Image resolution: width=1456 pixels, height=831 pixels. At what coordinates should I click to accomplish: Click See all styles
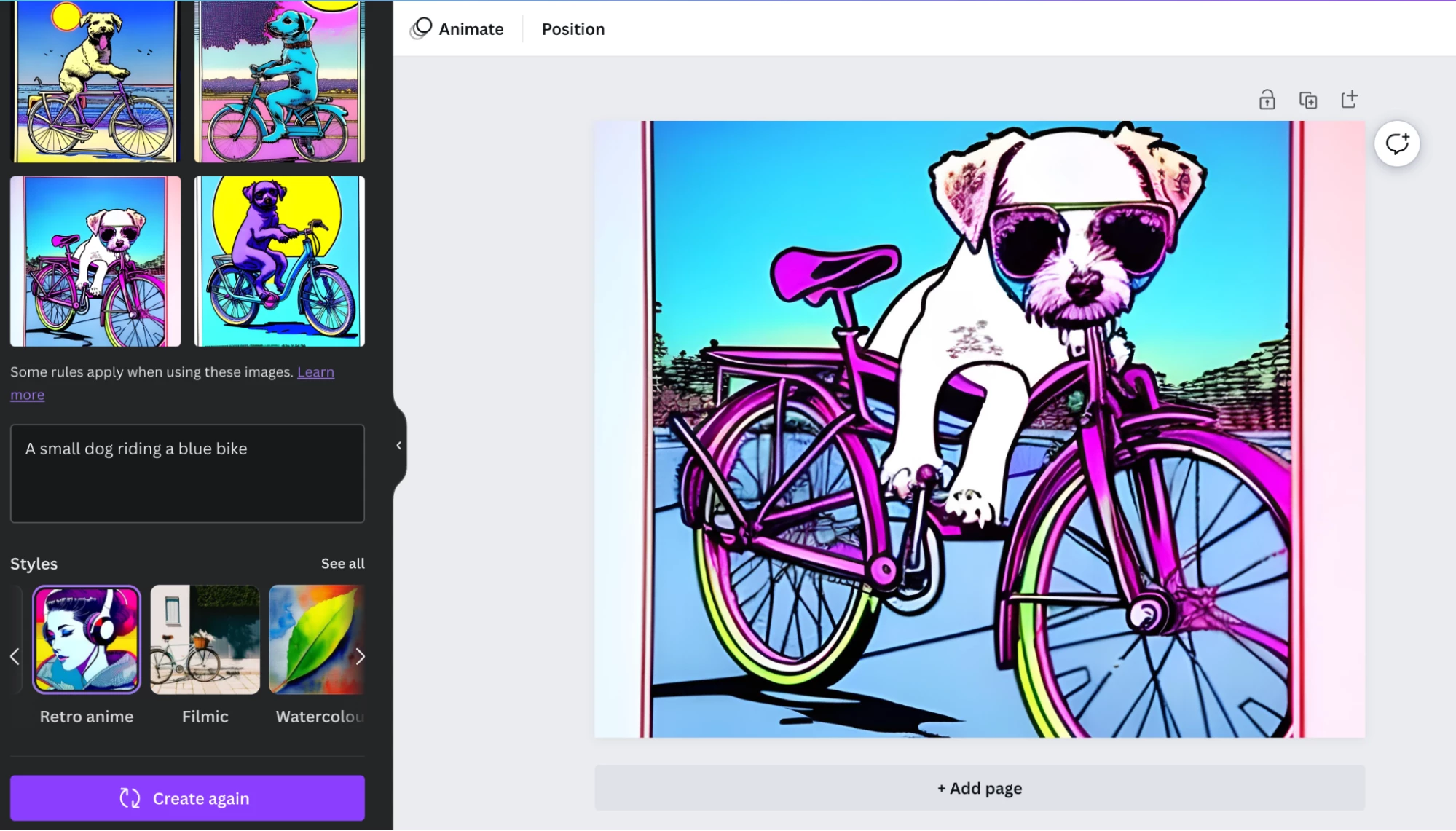[342, 564]
